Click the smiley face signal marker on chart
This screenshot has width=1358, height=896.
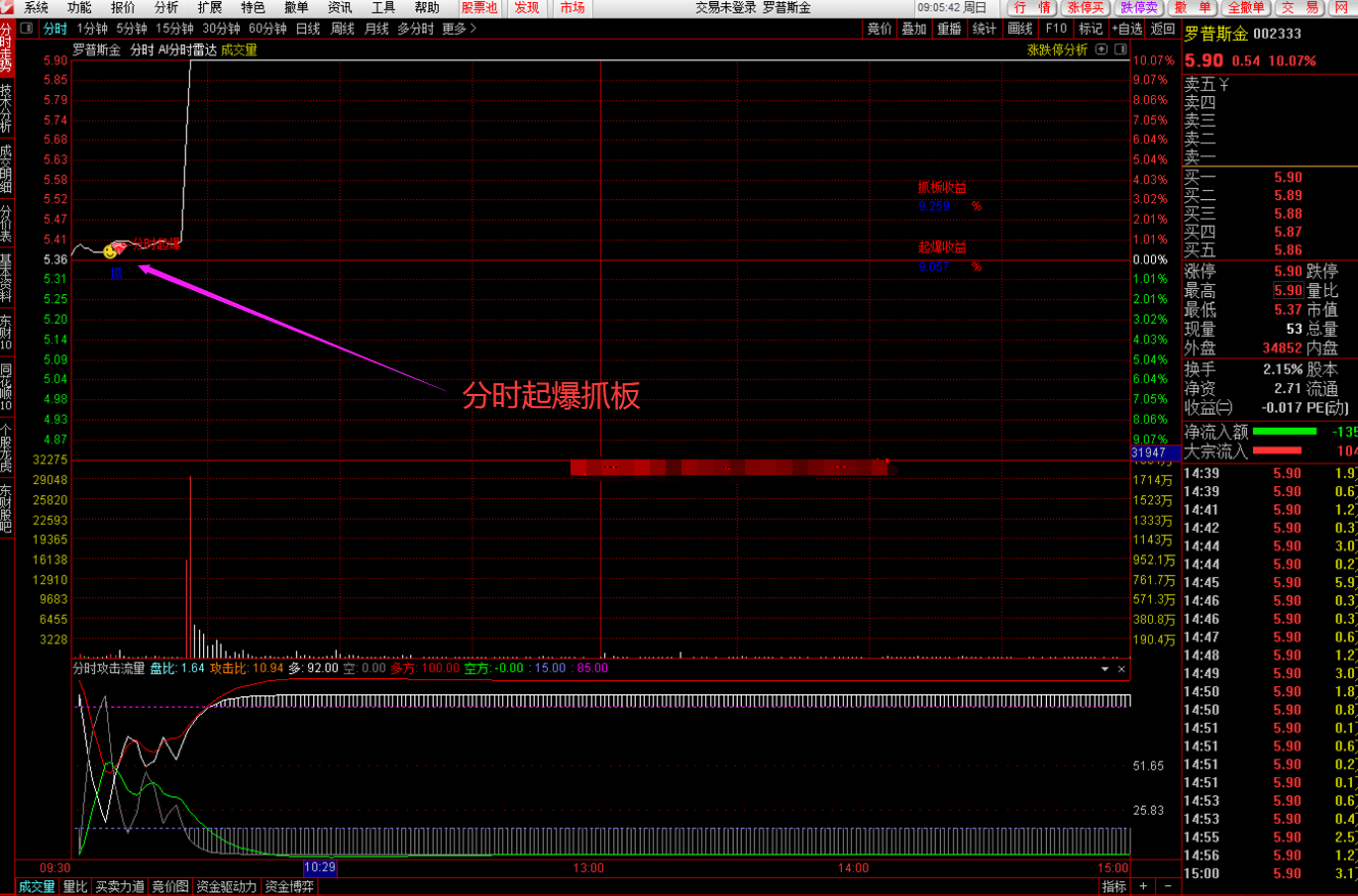point(110,251)
